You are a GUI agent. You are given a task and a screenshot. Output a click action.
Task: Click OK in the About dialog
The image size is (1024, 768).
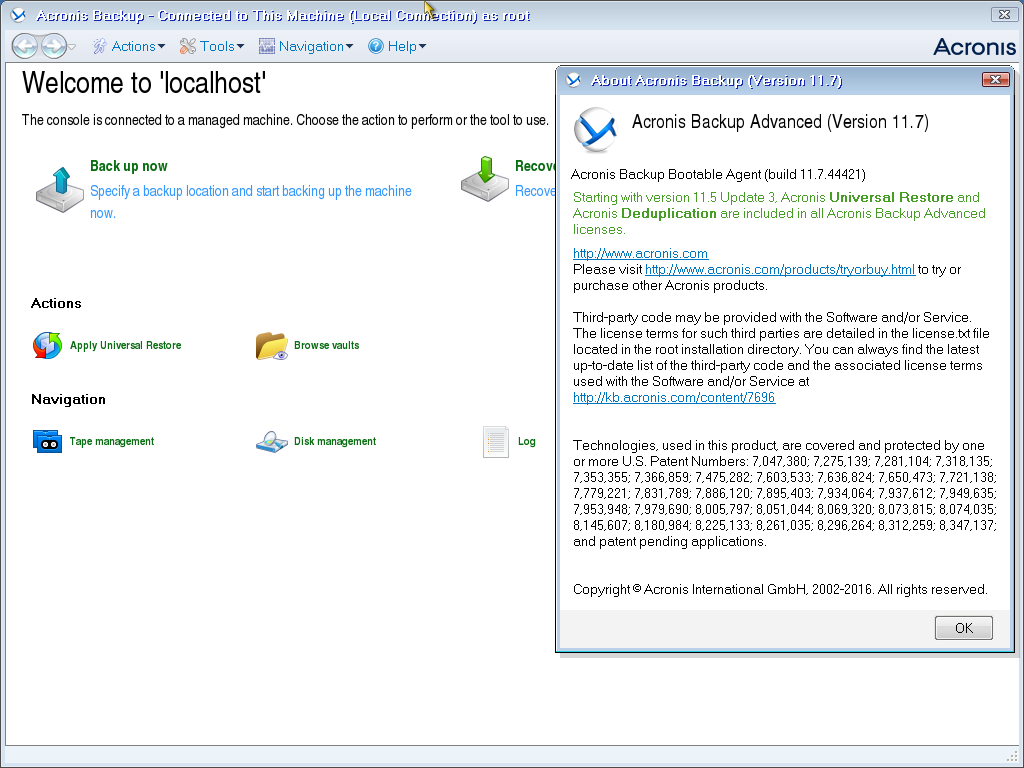point(963,628)
